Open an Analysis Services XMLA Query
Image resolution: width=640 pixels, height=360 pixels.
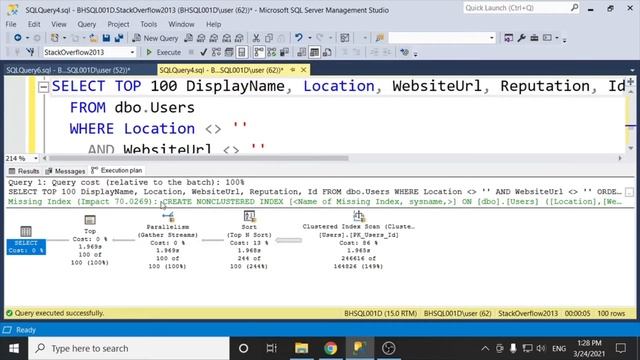click(x=227, y=38)
